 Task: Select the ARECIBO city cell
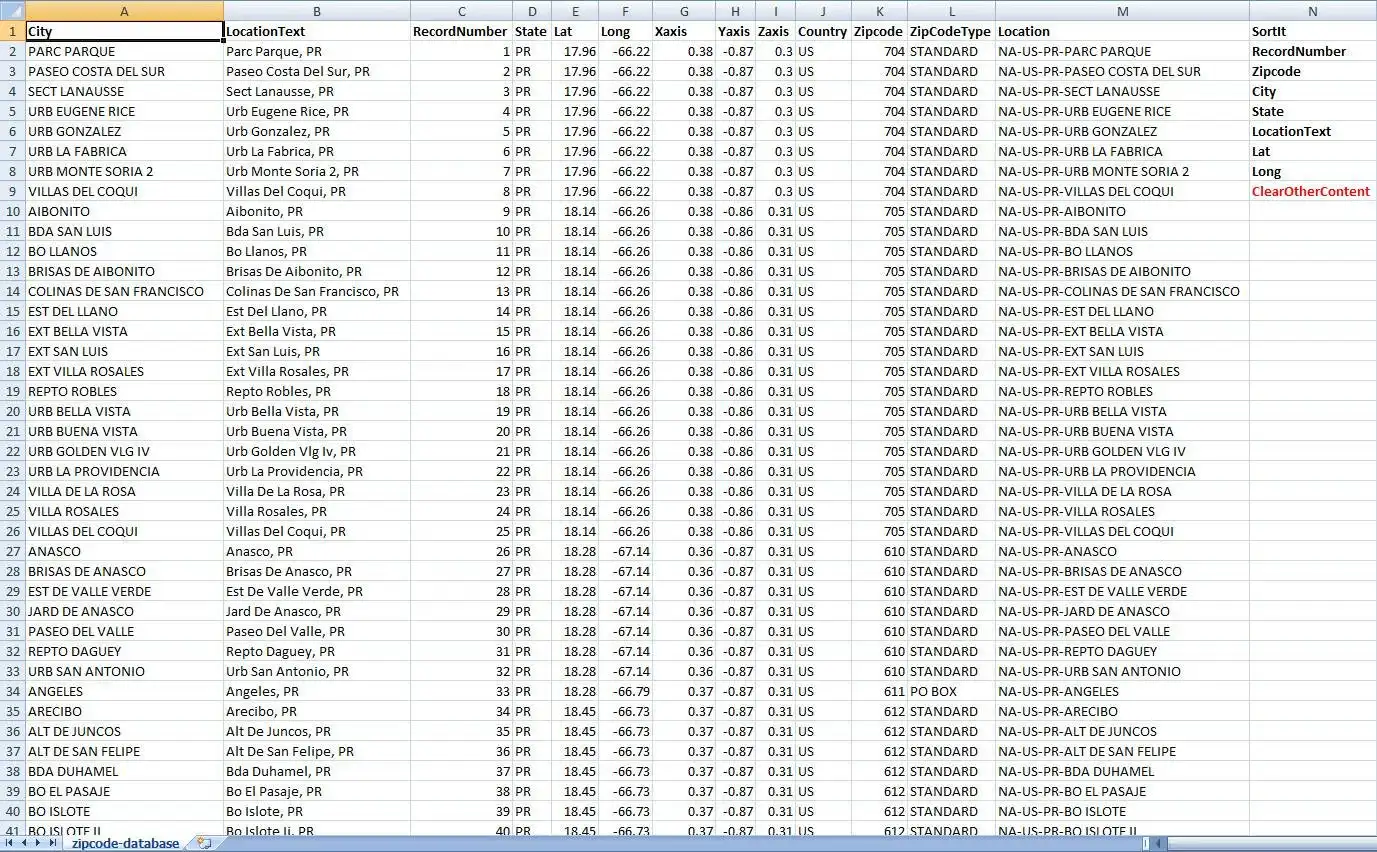click(x=124, y=712)
